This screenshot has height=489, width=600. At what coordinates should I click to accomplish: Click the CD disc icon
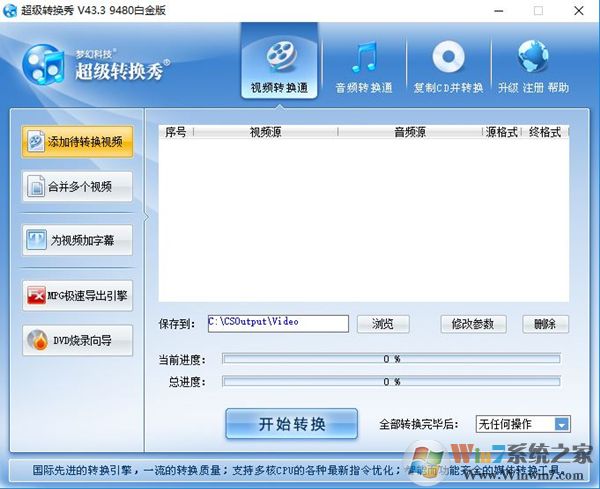pos(448,56)
